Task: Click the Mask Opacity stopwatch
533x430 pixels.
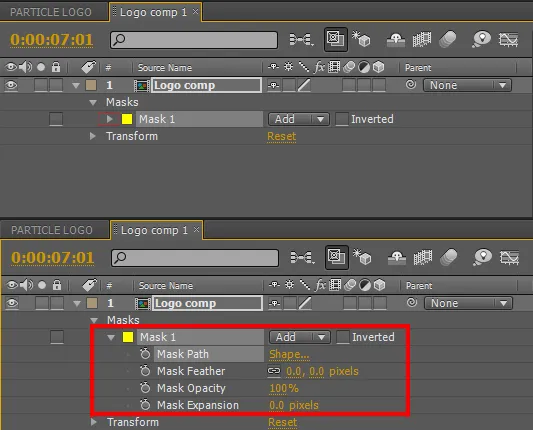Action: click(x=145, y=388)
